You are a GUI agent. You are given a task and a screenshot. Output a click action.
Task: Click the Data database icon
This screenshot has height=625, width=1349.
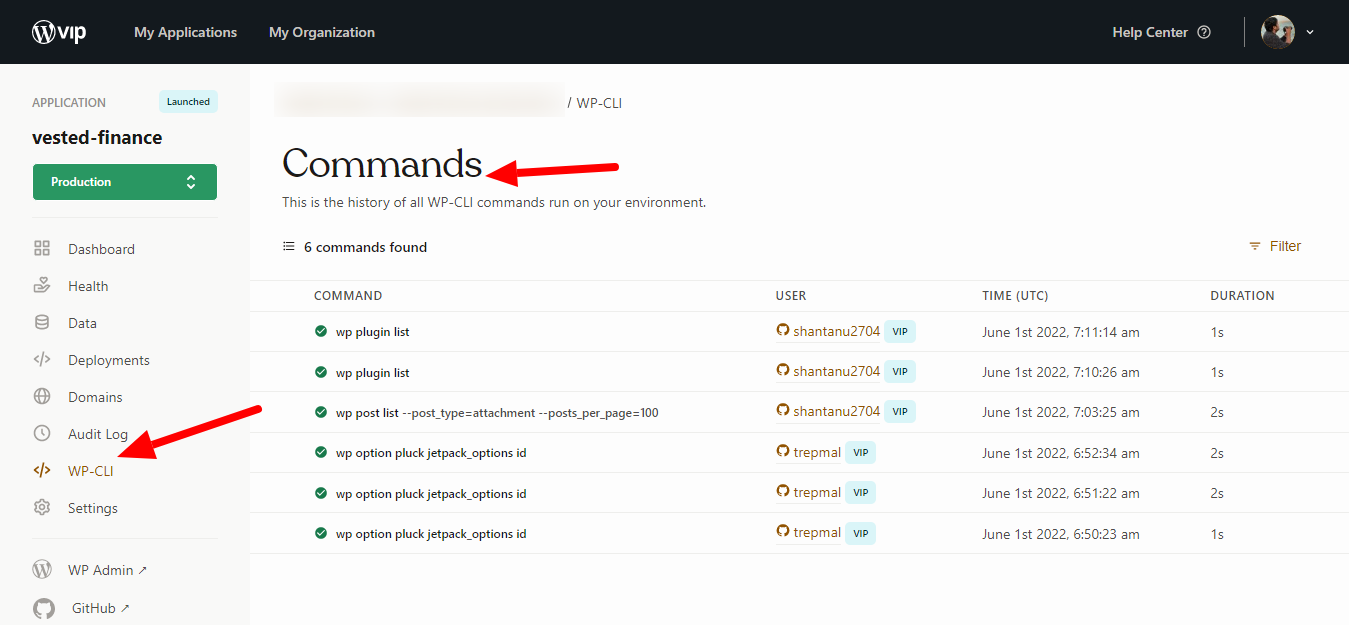tap(42, 323)
